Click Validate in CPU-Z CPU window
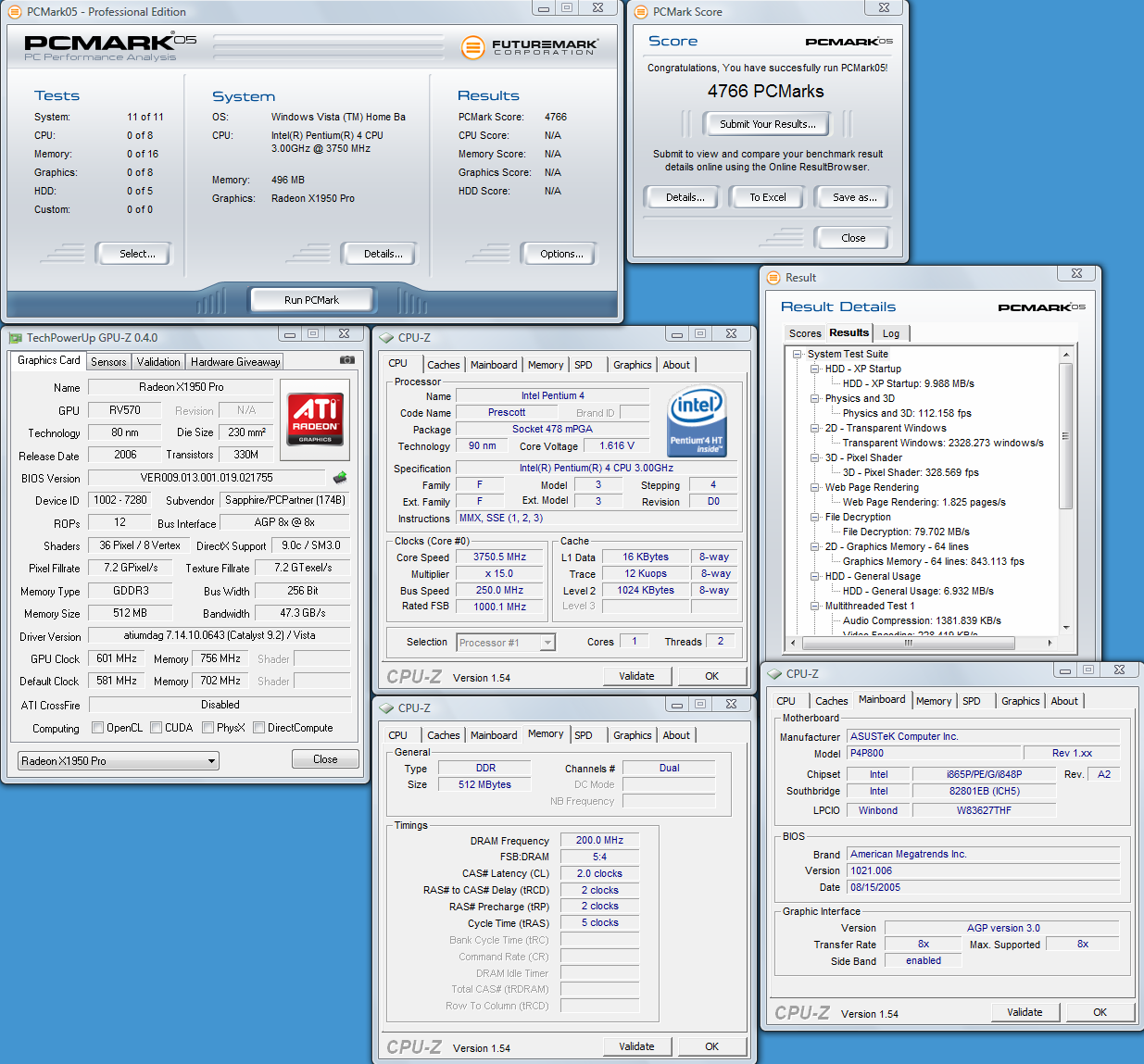The image size is (1144, 1064). 636,676
